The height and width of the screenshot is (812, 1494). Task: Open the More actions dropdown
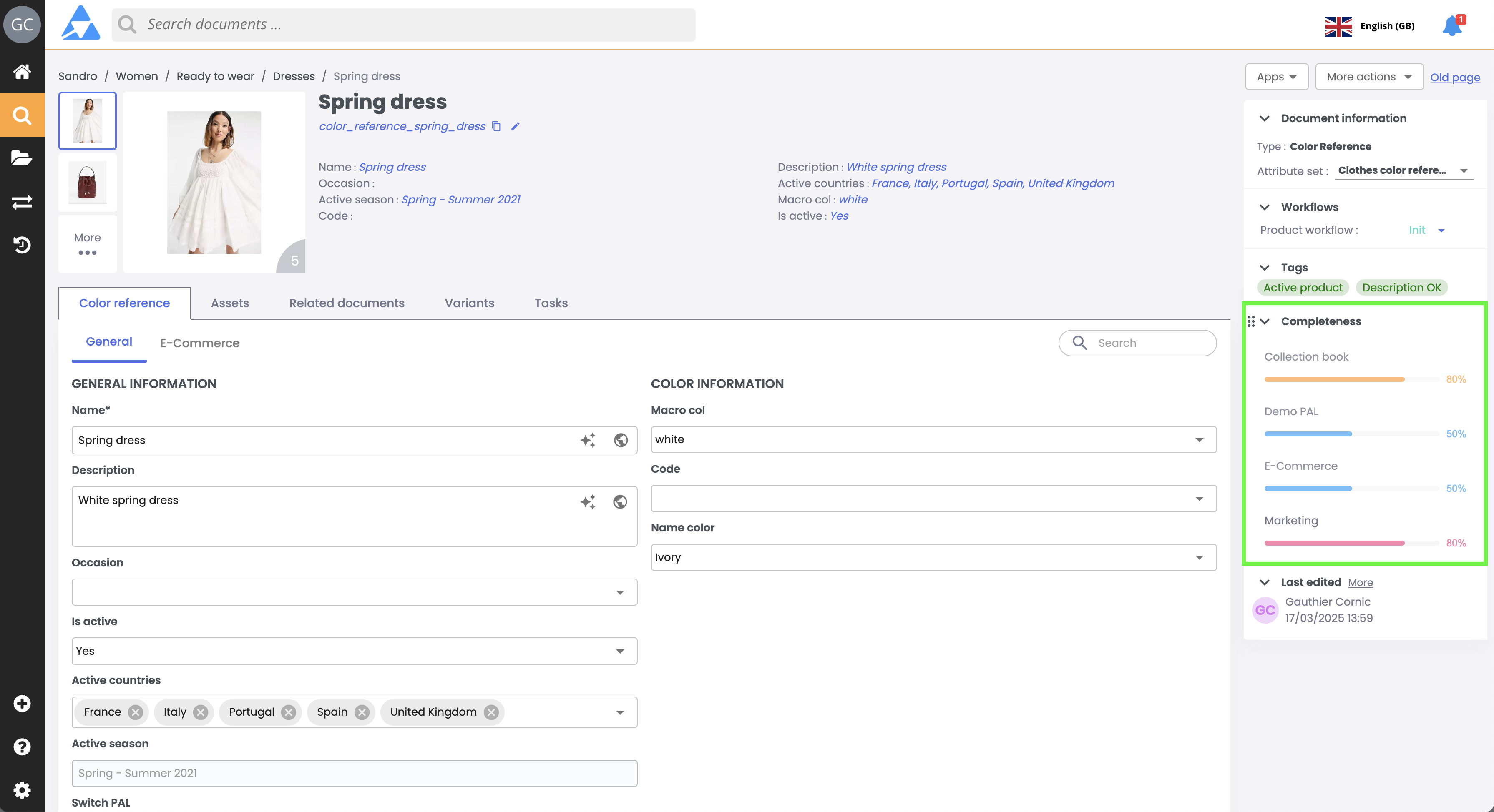[1369, 77]
